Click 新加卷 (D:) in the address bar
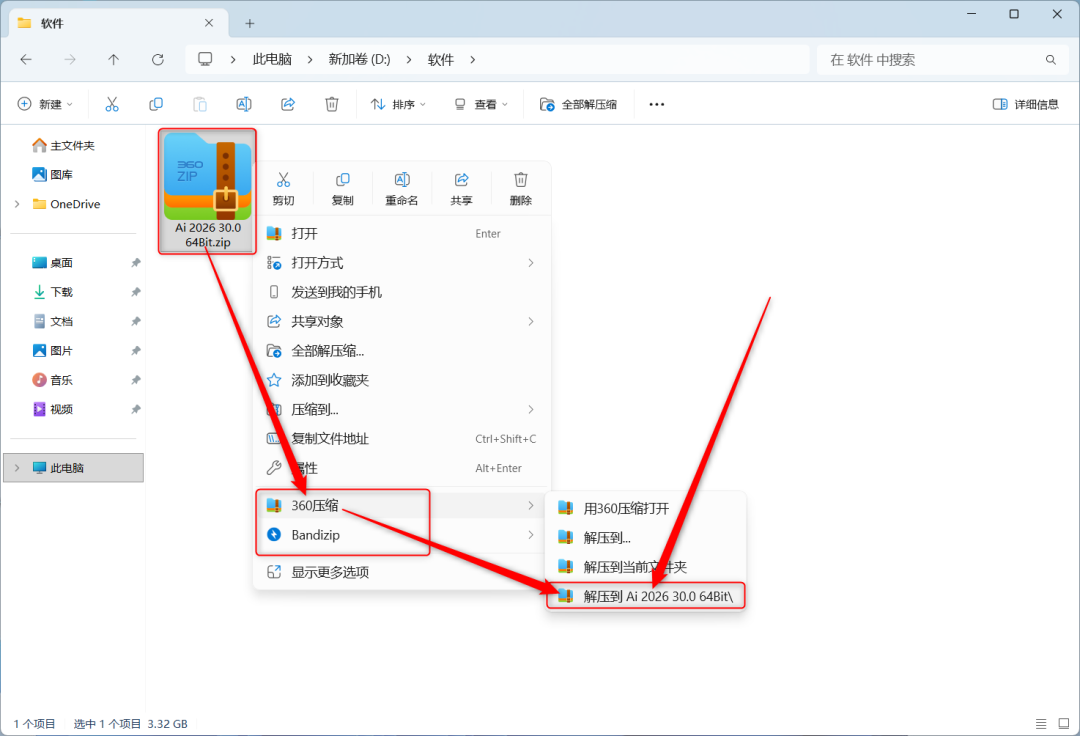Viewport: 1080px width, 736px height. pos(360,60)
